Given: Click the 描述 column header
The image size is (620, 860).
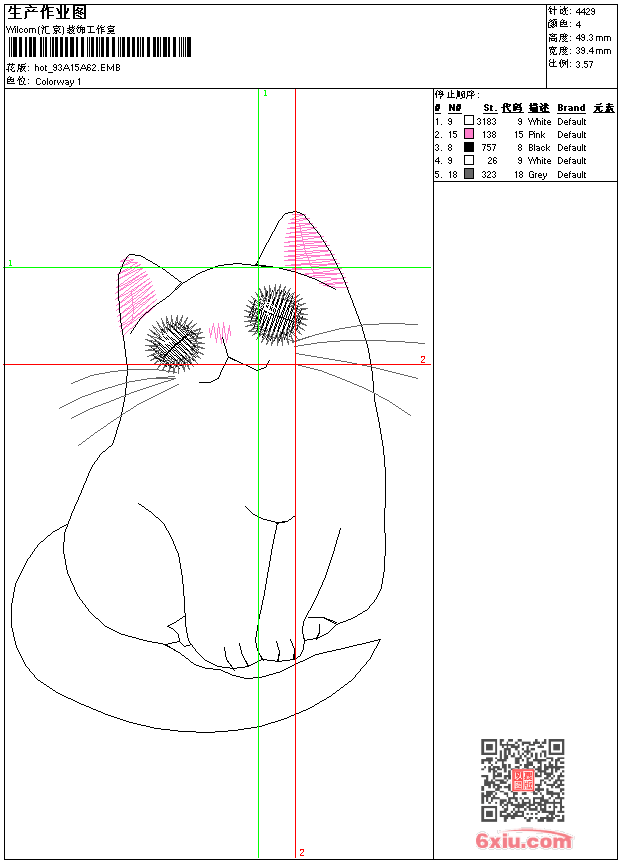Looking at the screenshot, I should (539, 108).
